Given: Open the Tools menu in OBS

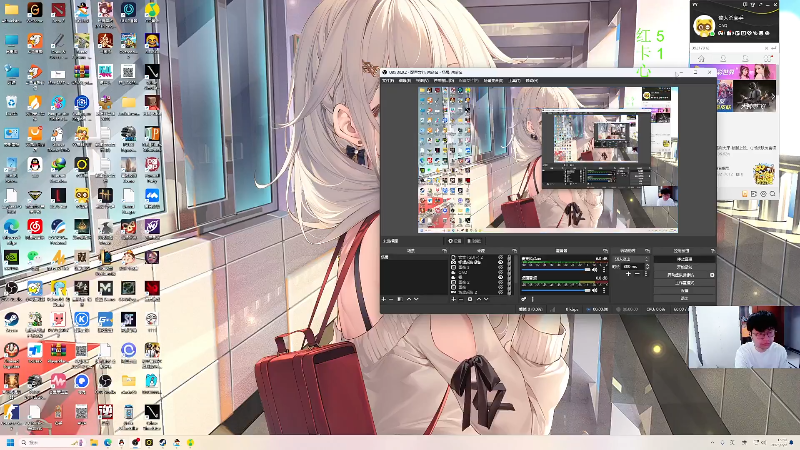Looking at the screenshot, I should tap(515, 80).
